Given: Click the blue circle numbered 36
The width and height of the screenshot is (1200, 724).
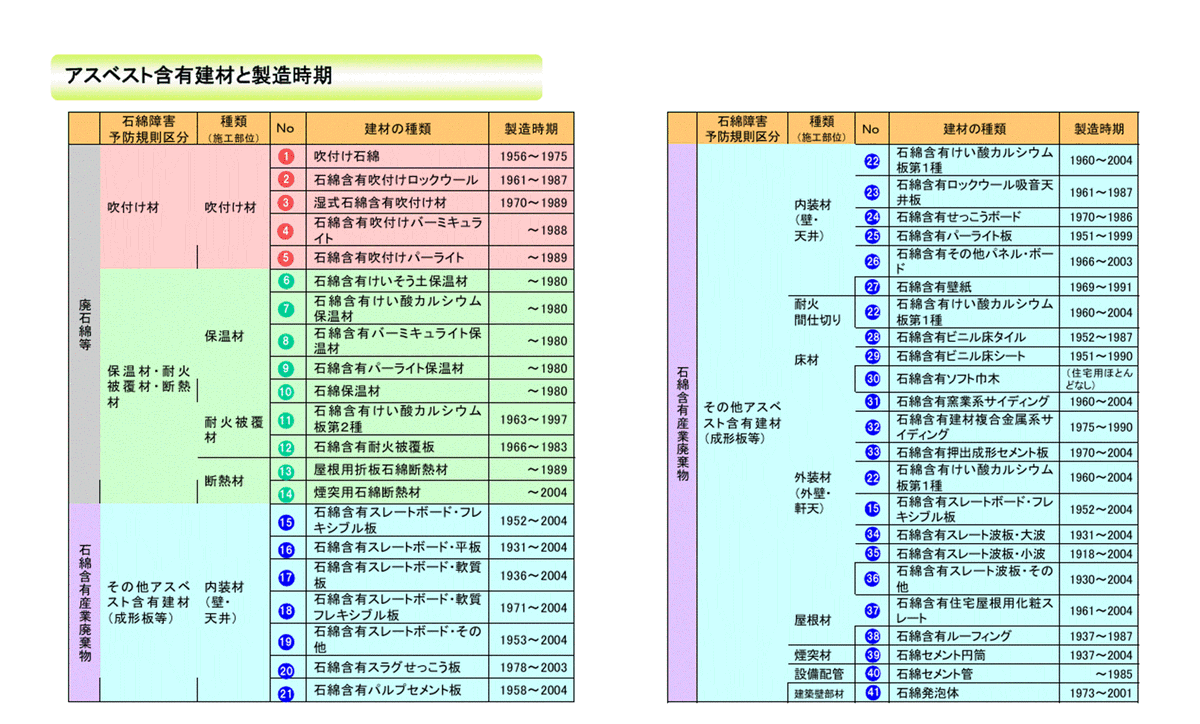Looking at the screenshot, I should pyautogui.click(x=872, y=579).
